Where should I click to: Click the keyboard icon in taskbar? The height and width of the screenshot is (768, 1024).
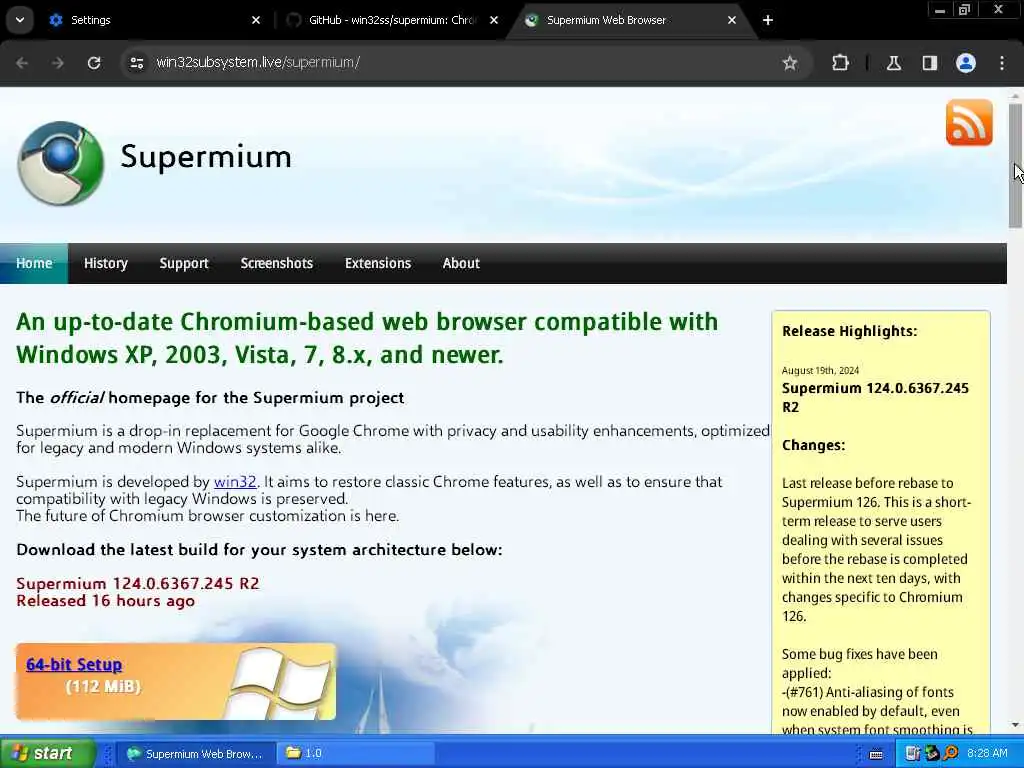coord(876,754)
